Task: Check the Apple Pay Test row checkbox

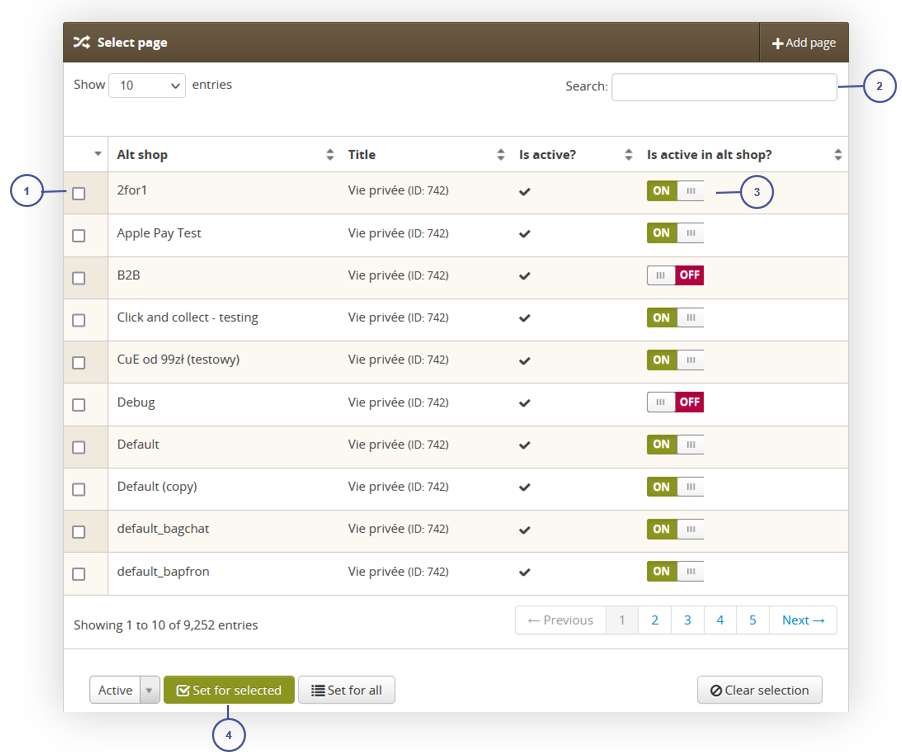Action: tap(79, 235)
